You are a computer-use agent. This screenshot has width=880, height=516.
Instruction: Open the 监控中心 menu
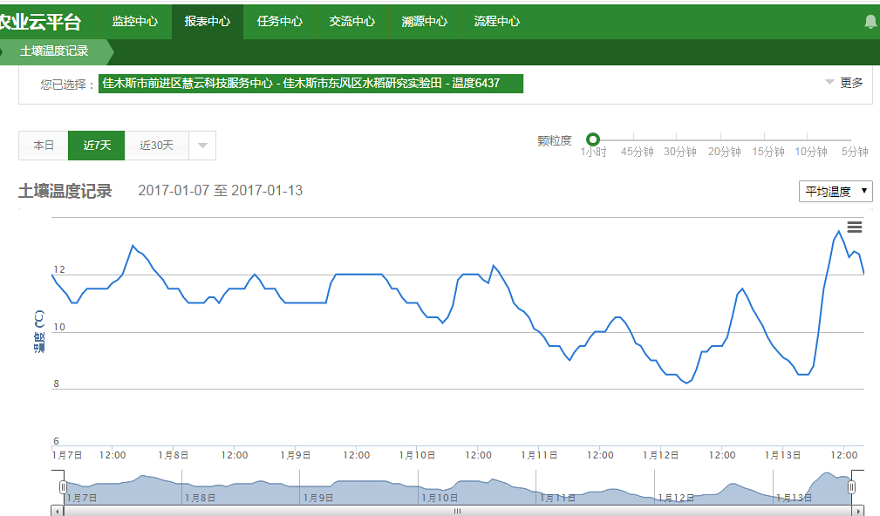tap(134, 21)
